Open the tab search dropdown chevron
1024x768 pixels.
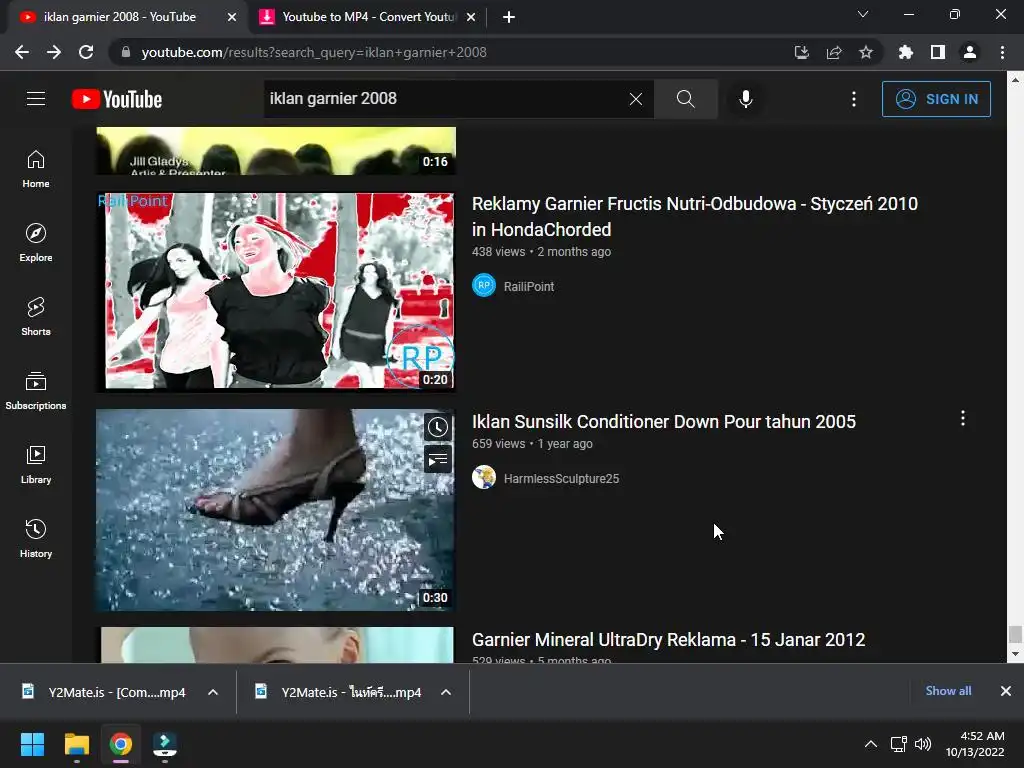pyautogui.click(x=863, y=14)
